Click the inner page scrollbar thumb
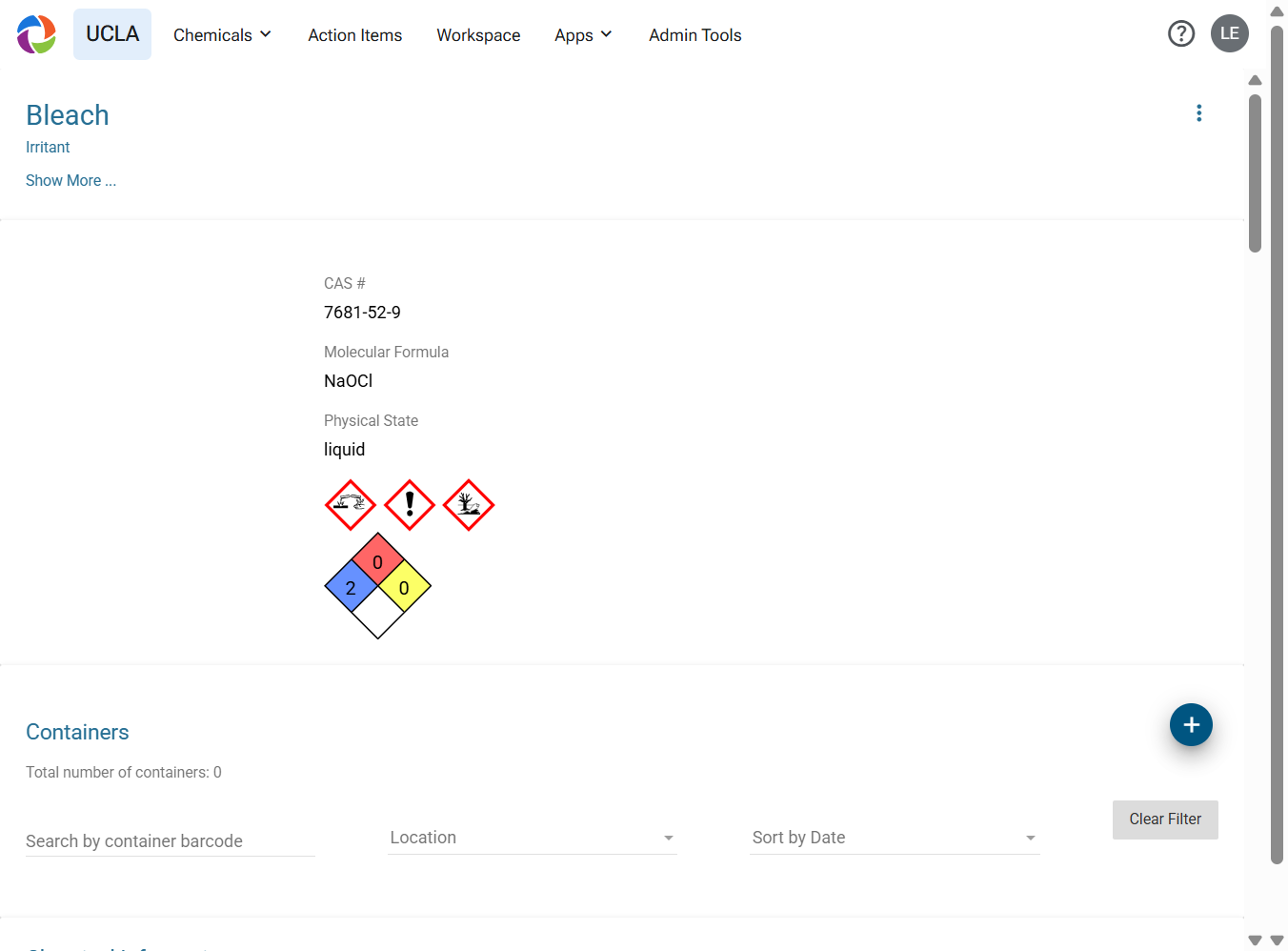 pos(1255,172)
